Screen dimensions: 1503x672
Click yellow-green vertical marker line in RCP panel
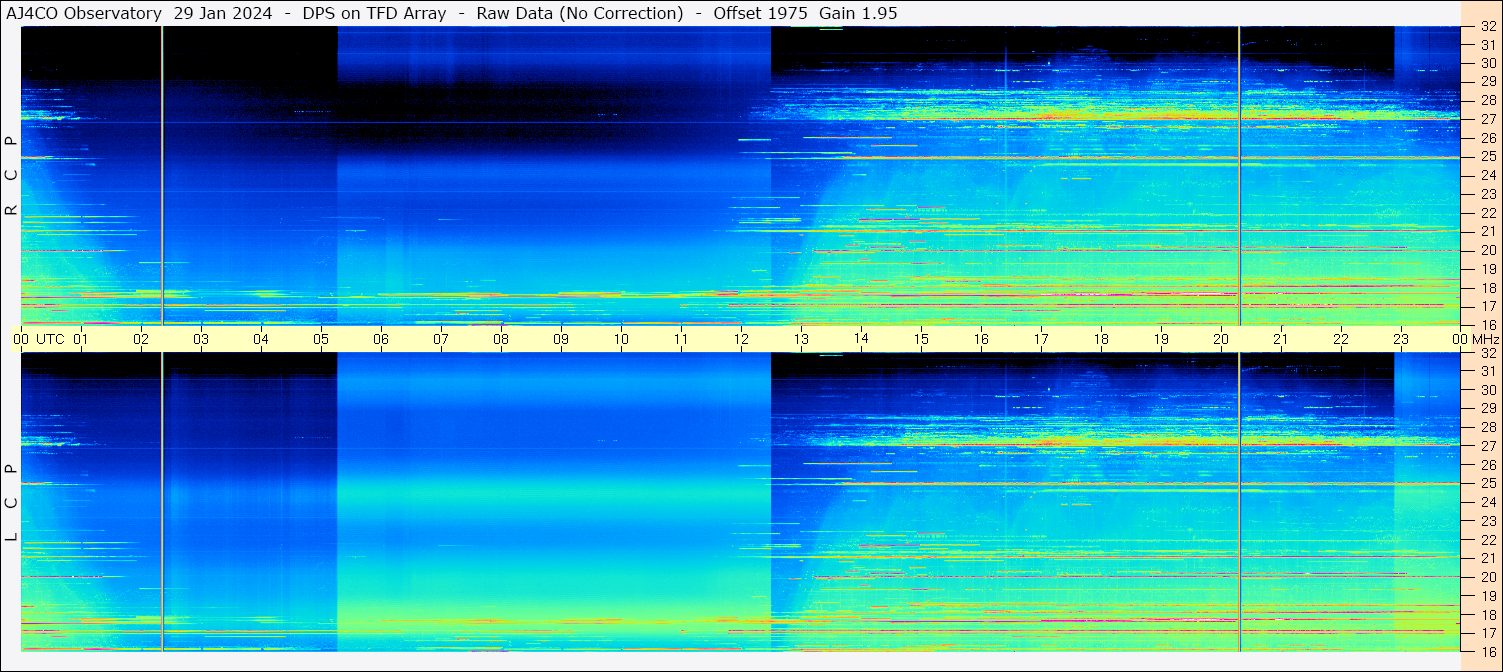click(x=162, y=175)
